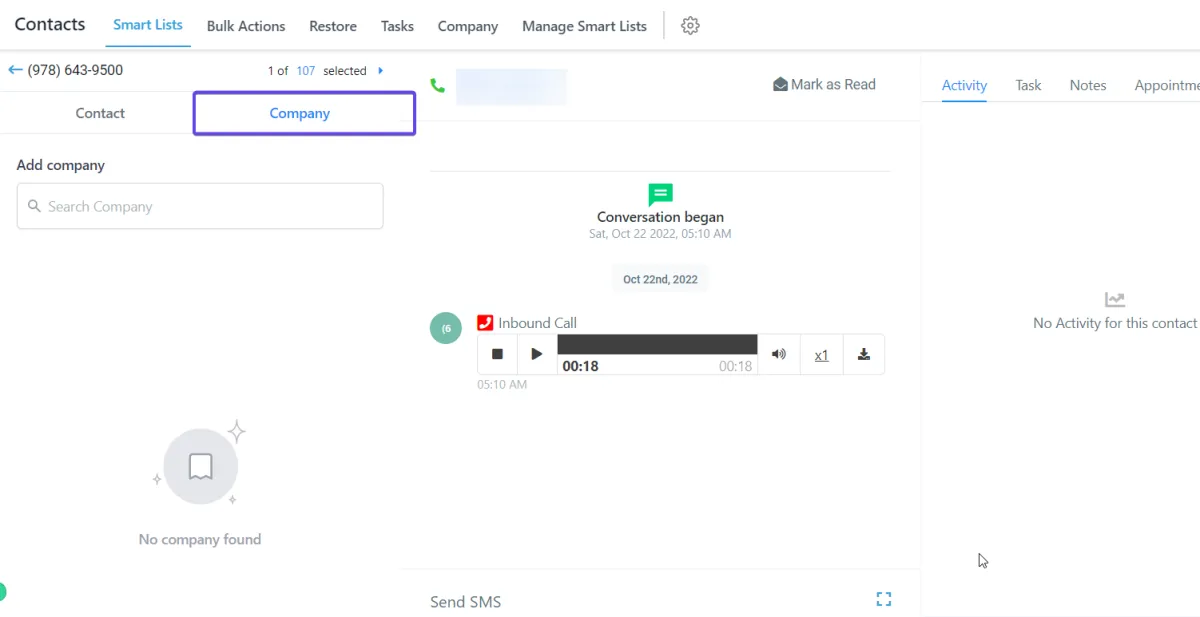
Task: Open the 107 selected contacts link
Action: [x=305, y=71]
